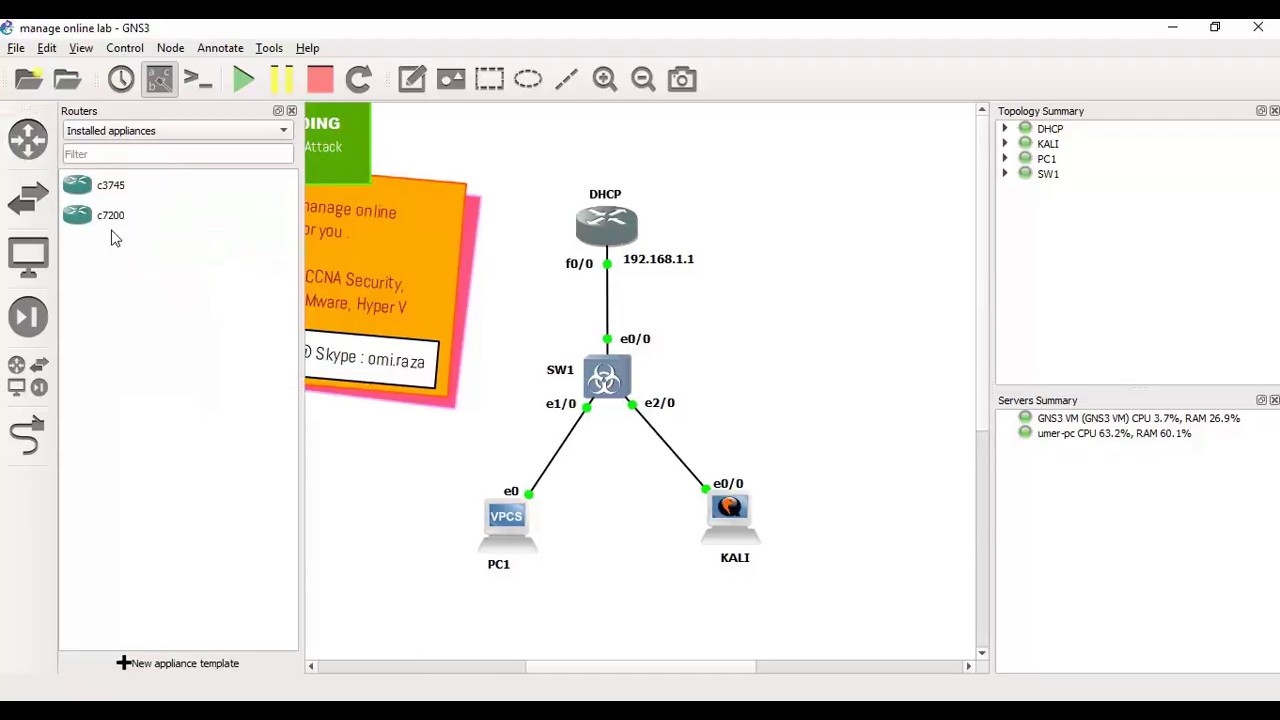Click the canvas scroll left arrow
This screenshot has width=1280, height=720.
311,666
